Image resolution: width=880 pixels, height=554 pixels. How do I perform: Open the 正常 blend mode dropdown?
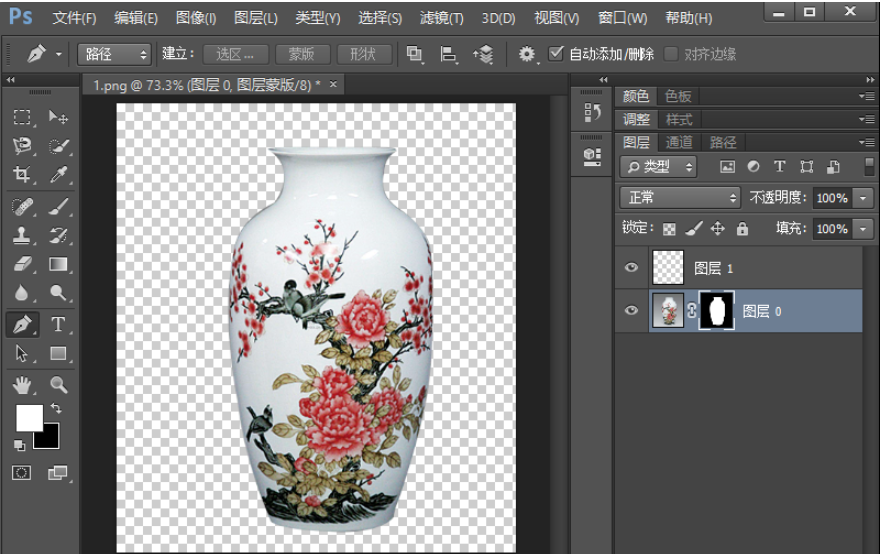click(x=679, y=198)
